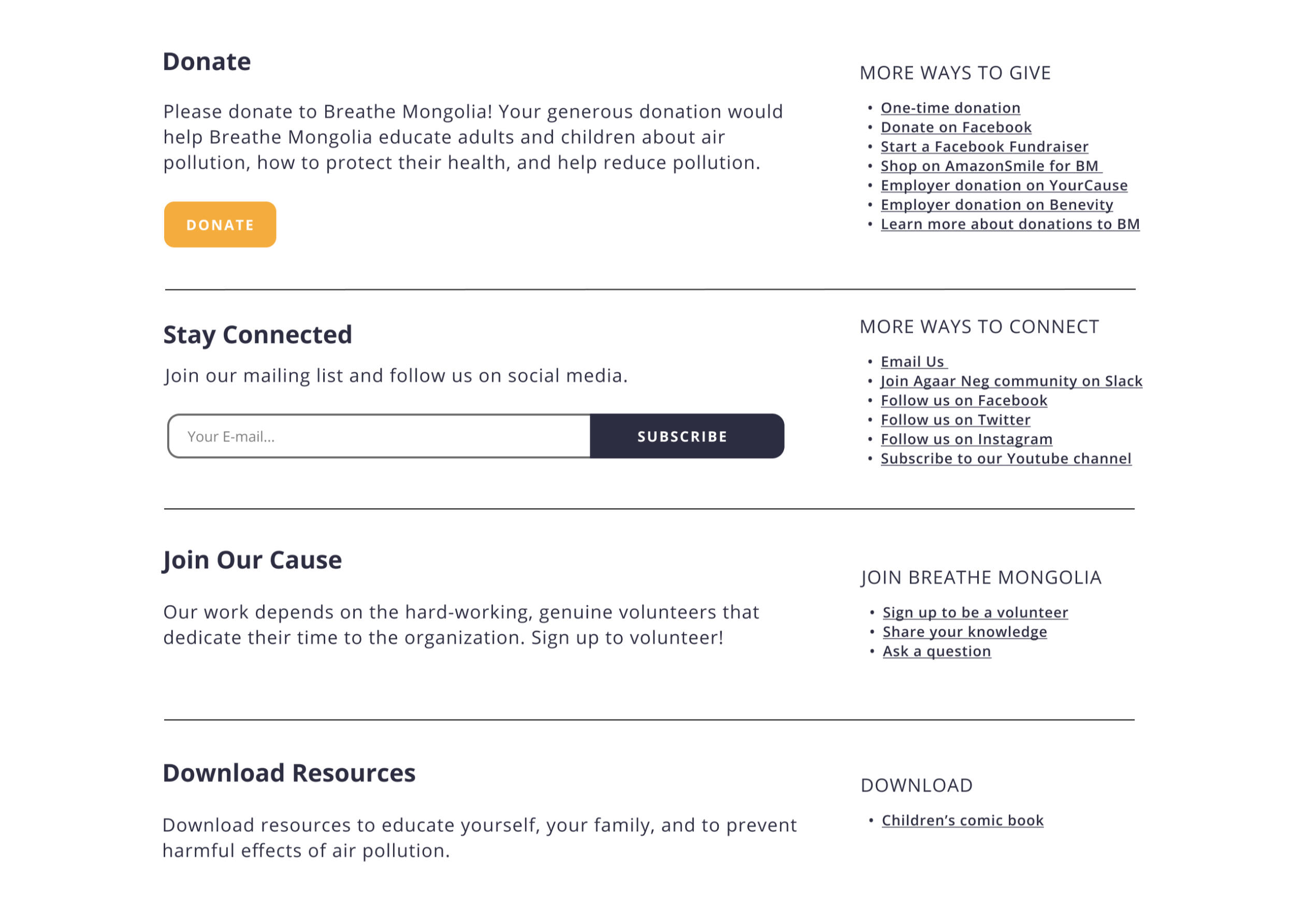Join Agaar Neg community on Slack
This screenshot has width=1305, height=924.
pos(1011,381)
